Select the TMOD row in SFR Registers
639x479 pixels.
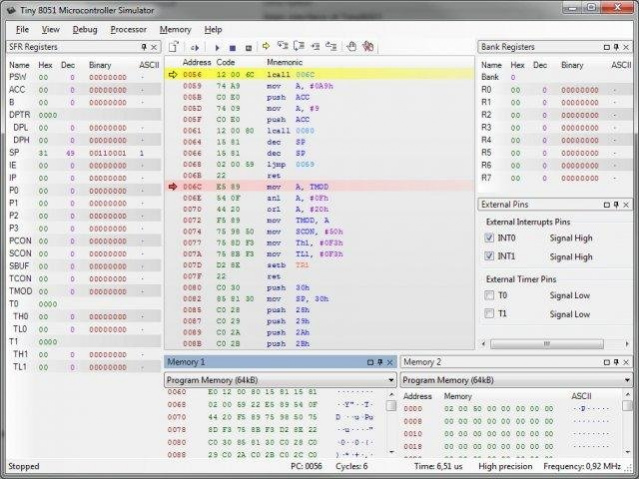pos(84,291)
